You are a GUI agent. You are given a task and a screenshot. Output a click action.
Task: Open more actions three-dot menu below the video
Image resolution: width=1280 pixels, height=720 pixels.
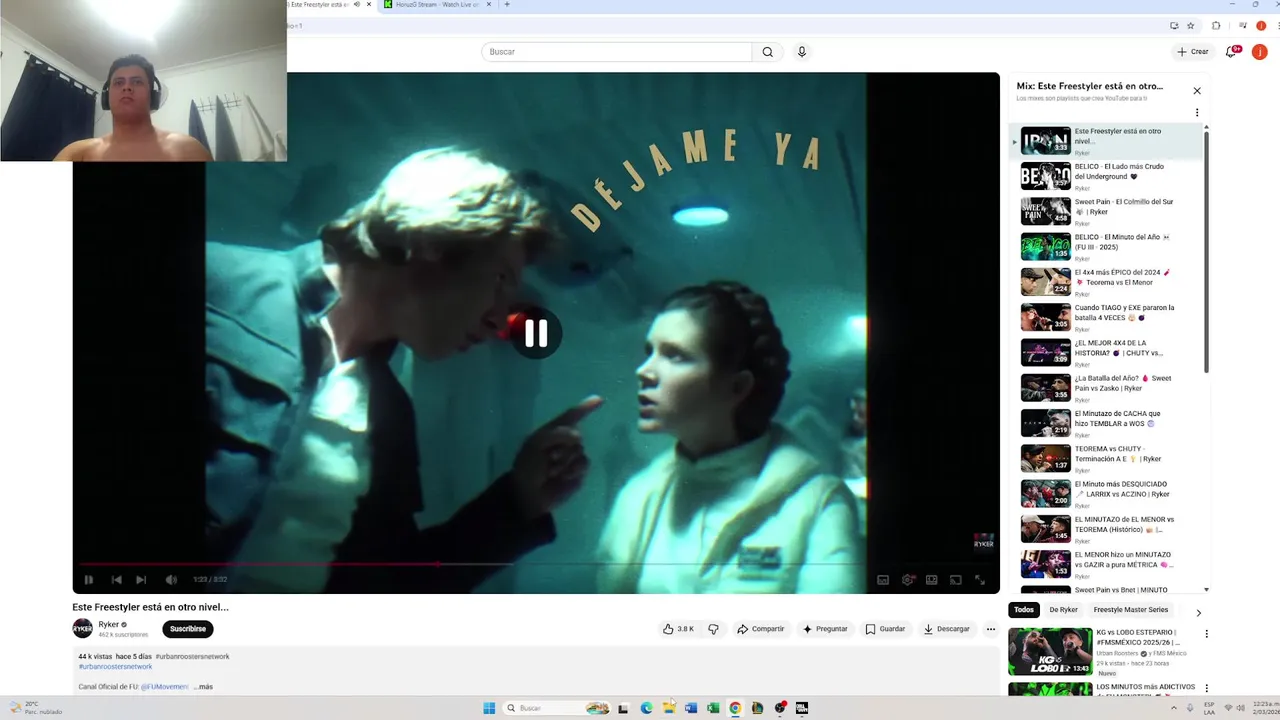click(x=991, y=629)
